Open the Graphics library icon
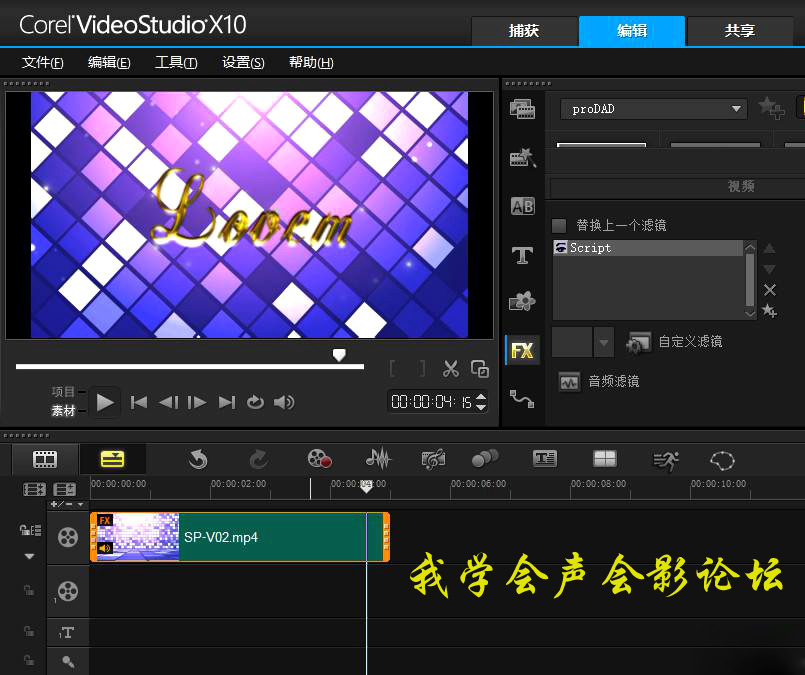The height and width of the screenshot is (675, 805). coord(522,301)
